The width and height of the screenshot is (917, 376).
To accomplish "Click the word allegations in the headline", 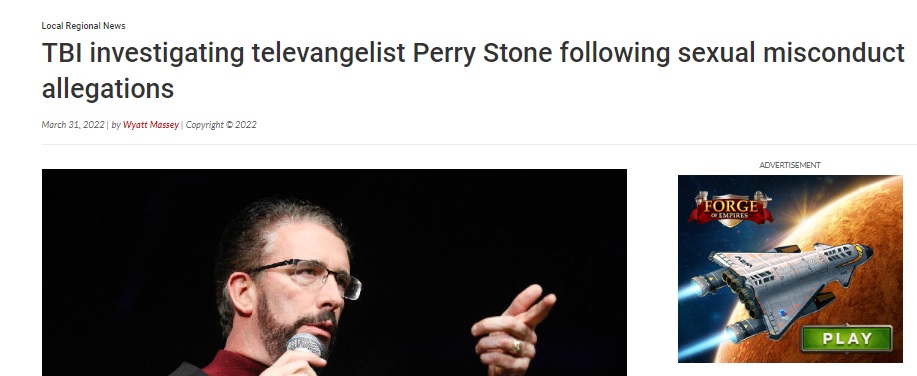I will [x=108, y=89].
